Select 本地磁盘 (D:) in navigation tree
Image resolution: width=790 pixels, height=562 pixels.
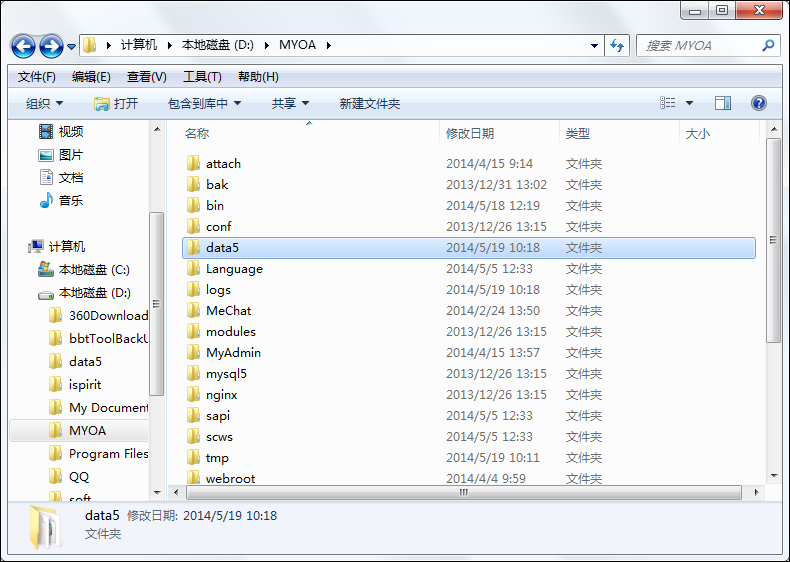click(x=84, y=293)
